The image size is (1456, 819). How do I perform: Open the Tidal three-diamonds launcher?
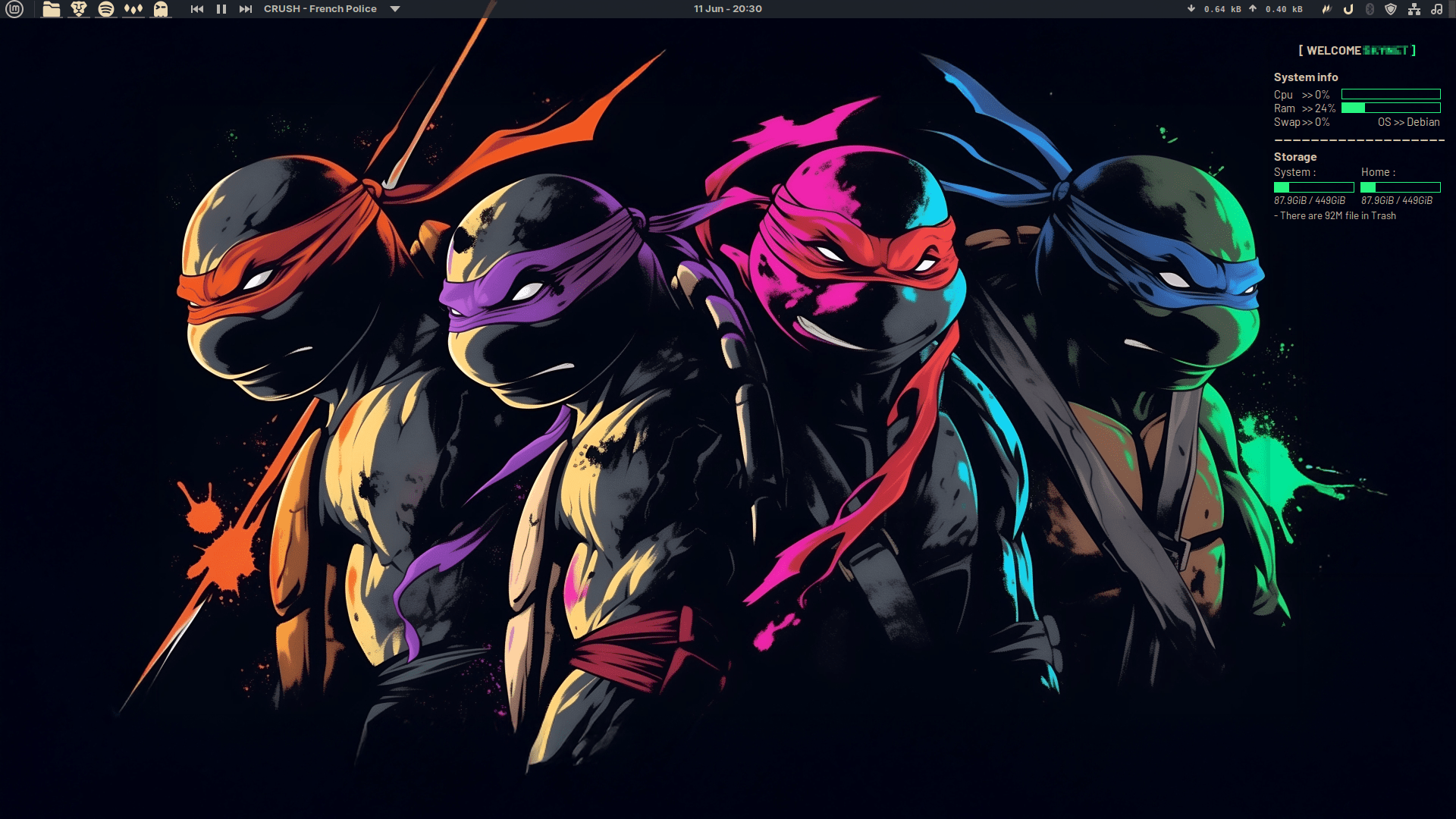pyautogui.click(x=133, y=9)
